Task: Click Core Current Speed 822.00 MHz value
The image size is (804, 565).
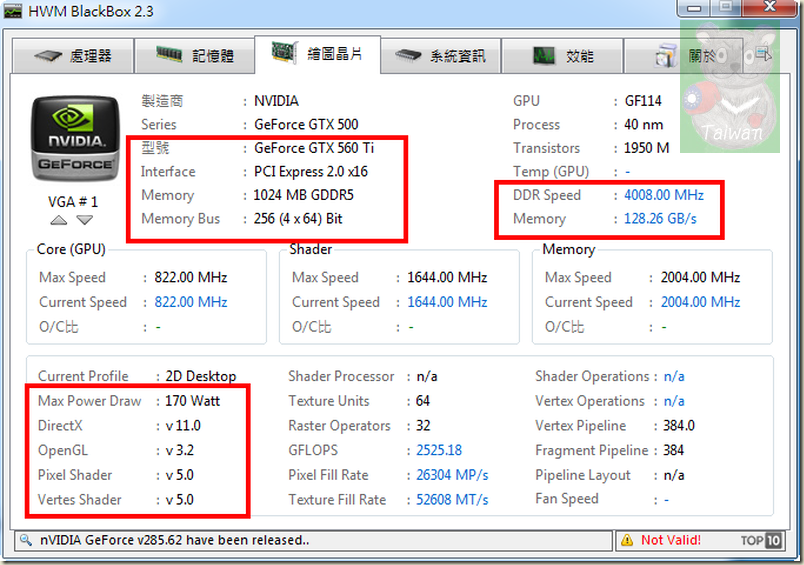Action: [x=191, y=302]
